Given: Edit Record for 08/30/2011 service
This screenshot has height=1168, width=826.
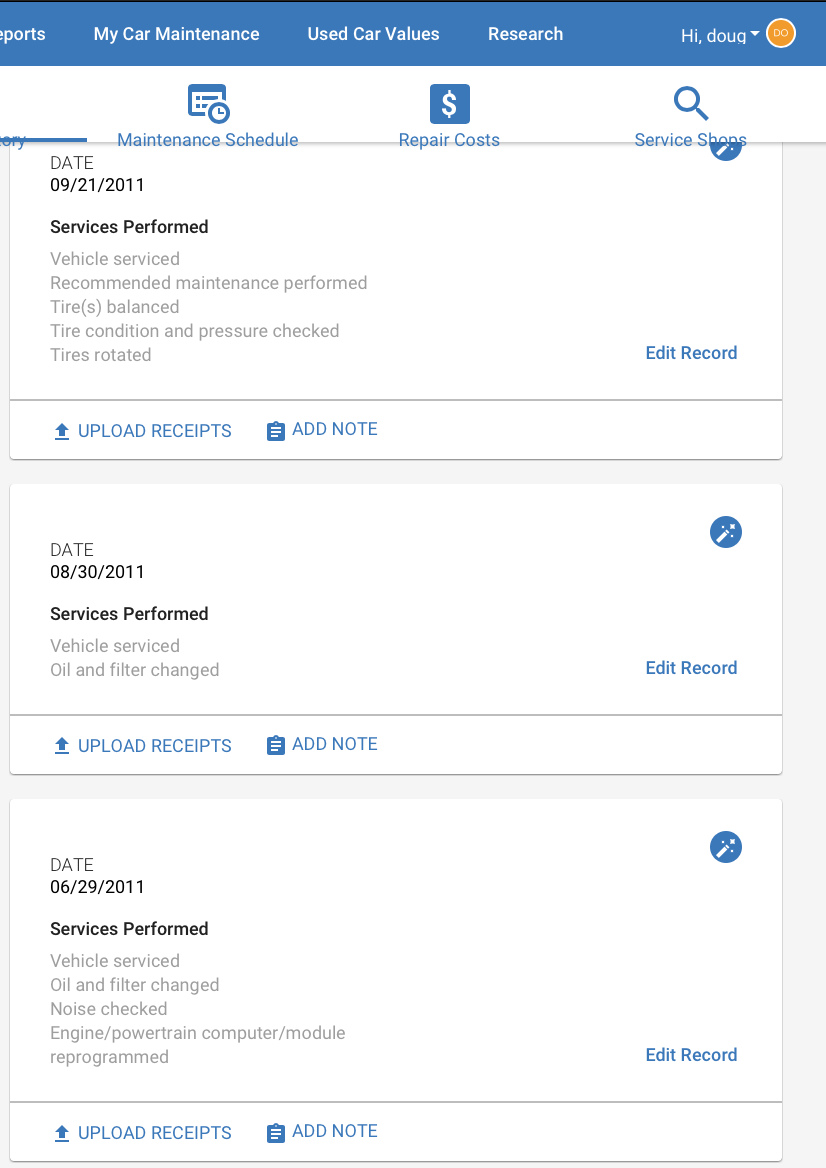Looking at the screenshot, I should (x=691, y=667).
